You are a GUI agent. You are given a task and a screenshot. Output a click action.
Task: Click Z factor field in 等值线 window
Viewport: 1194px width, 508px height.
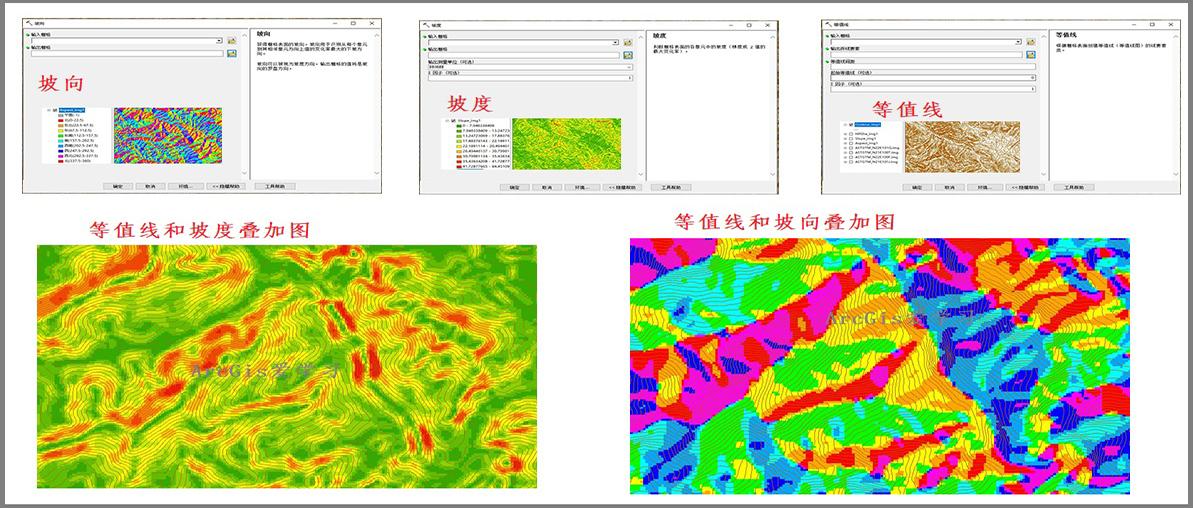[934, 89]
